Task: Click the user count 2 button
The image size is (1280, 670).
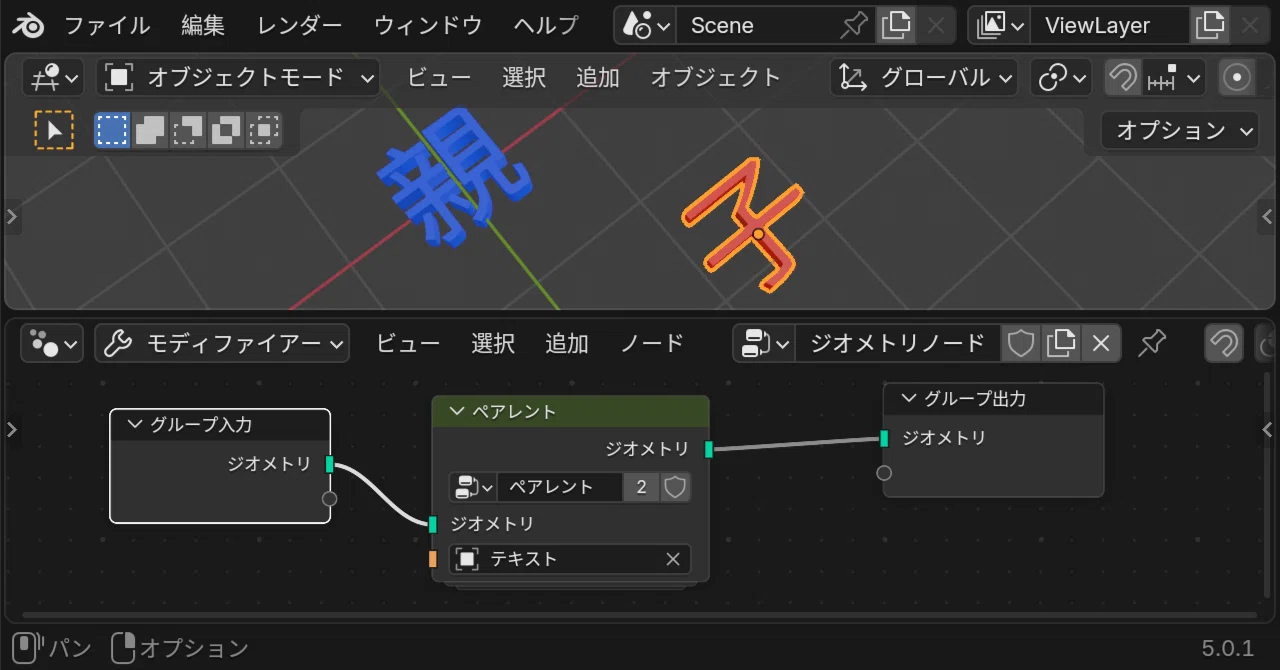Action: [x=641, y=488]
